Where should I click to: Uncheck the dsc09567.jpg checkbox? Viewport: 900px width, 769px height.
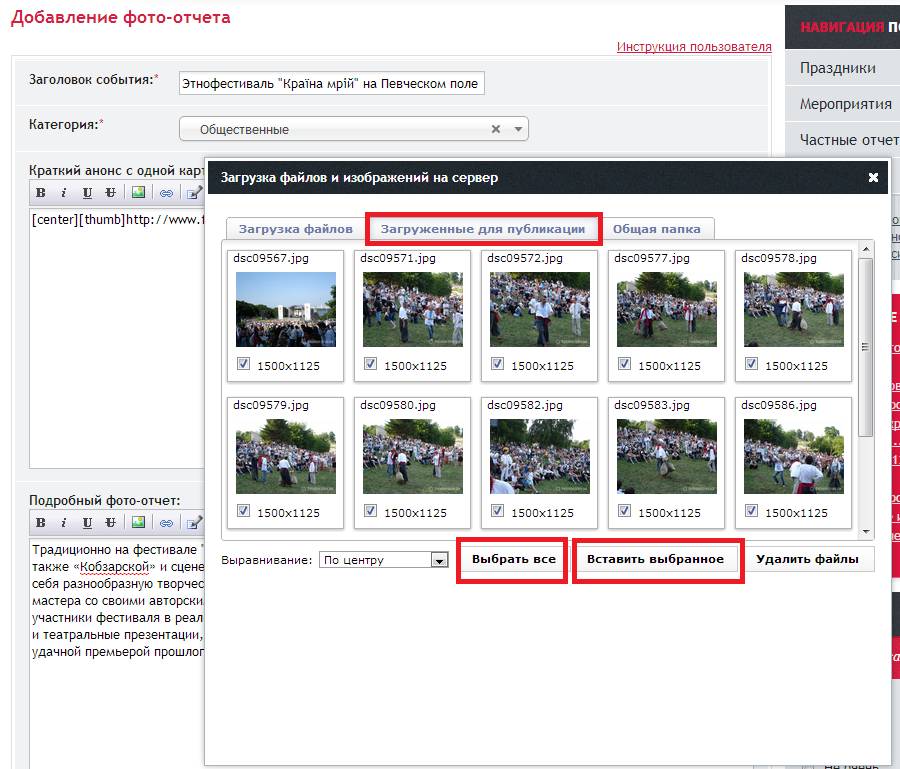[243, 365]
